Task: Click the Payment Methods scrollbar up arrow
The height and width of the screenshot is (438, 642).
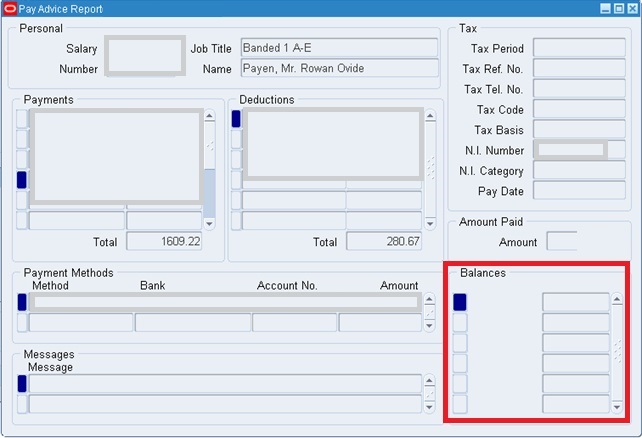Action: [x=429, y=299]
